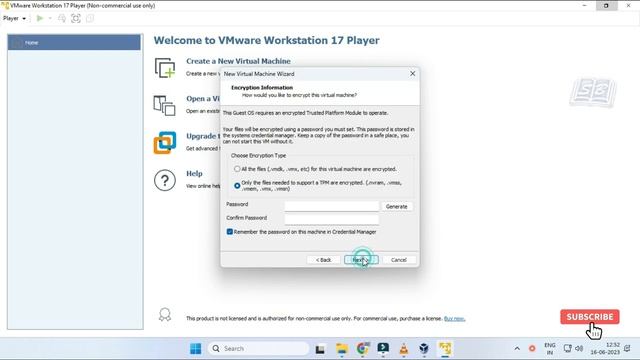The width and height of the screenshot is (640, 360).
Task: Click the ENG IN language indicator
Action: pyautogui.click(x=550, y=349)
